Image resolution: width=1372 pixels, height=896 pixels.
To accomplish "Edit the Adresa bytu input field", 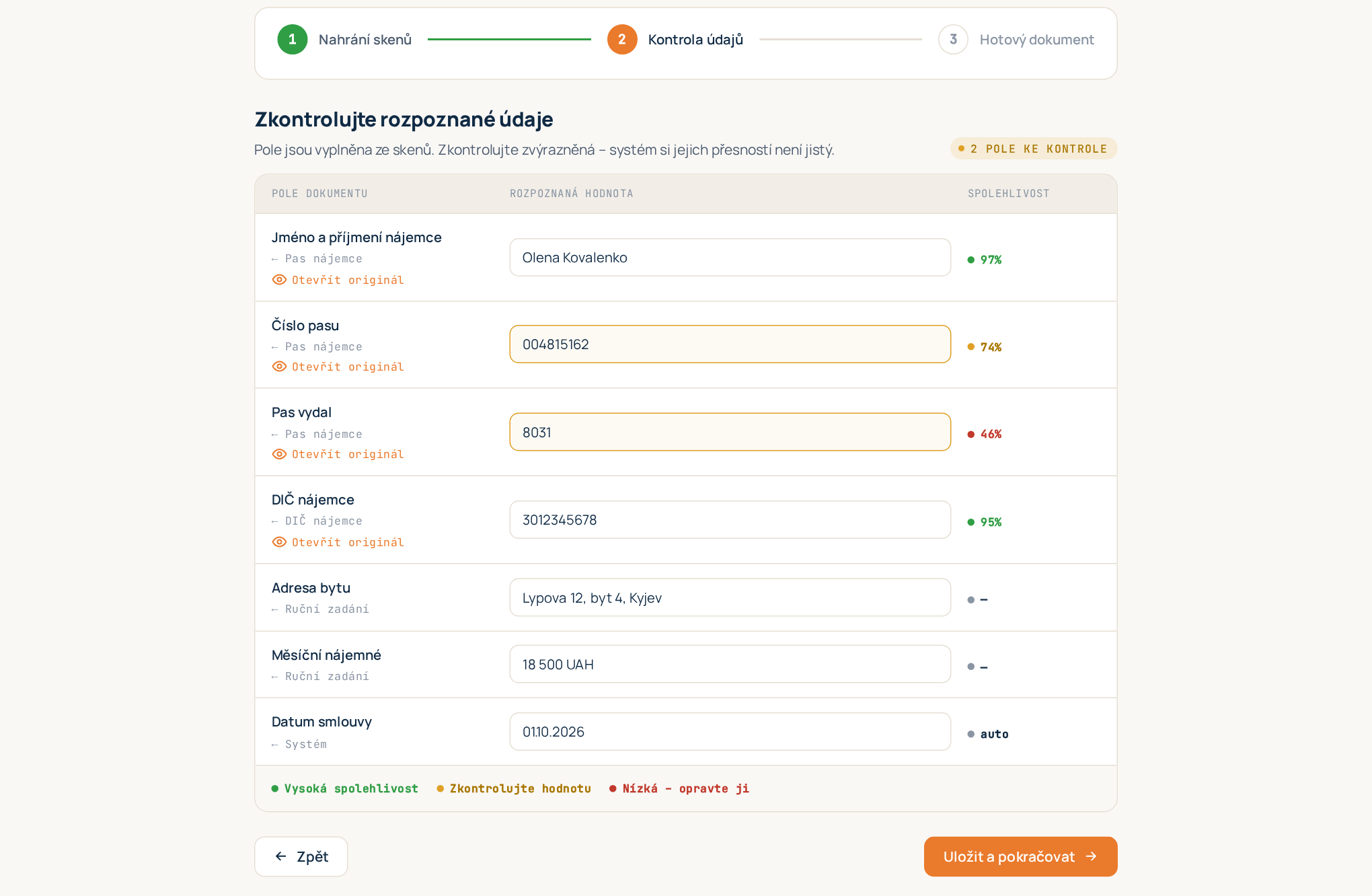I will [x=730, y=597].
